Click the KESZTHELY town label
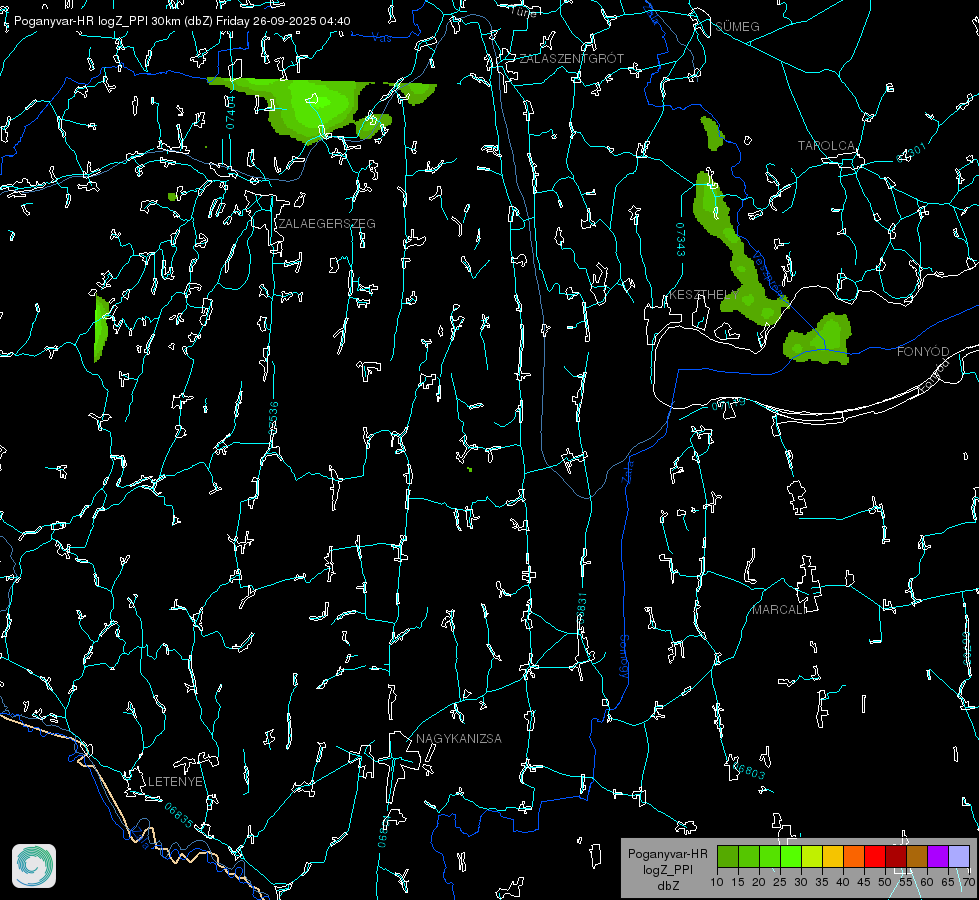 [704, 294]
